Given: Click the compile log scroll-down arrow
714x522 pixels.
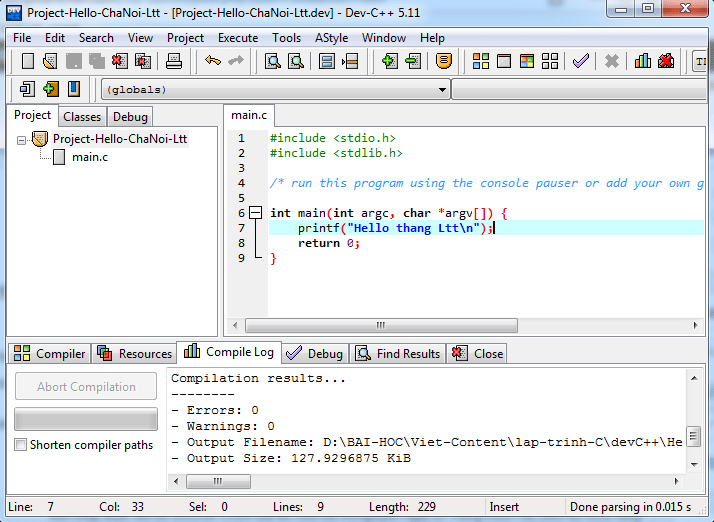Looking at the screenshot, I should tap(694, 465).
